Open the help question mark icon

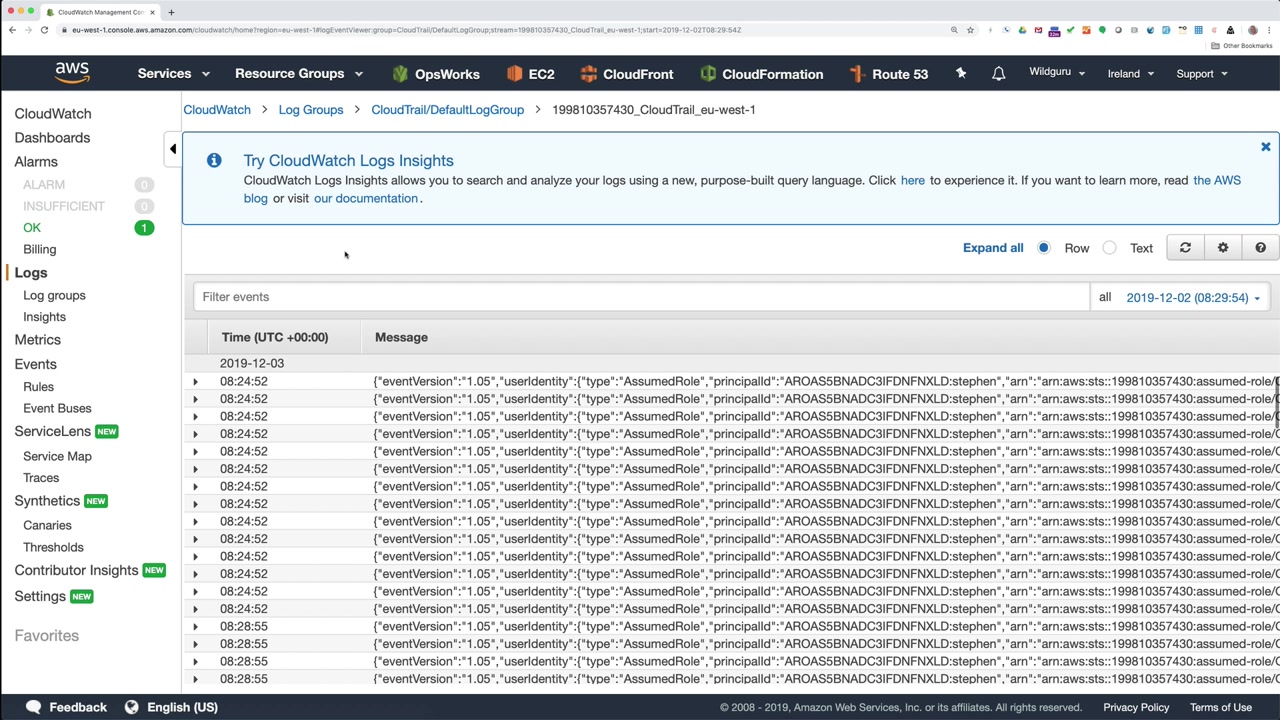point(1260,248)
